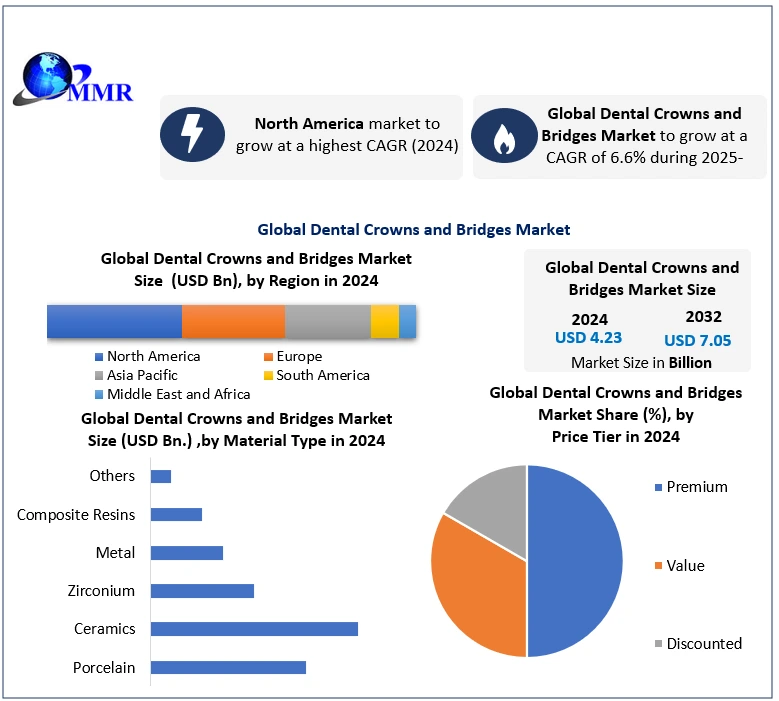
Task: Click the Zirconium bar
Action: (x=202, y=591)
